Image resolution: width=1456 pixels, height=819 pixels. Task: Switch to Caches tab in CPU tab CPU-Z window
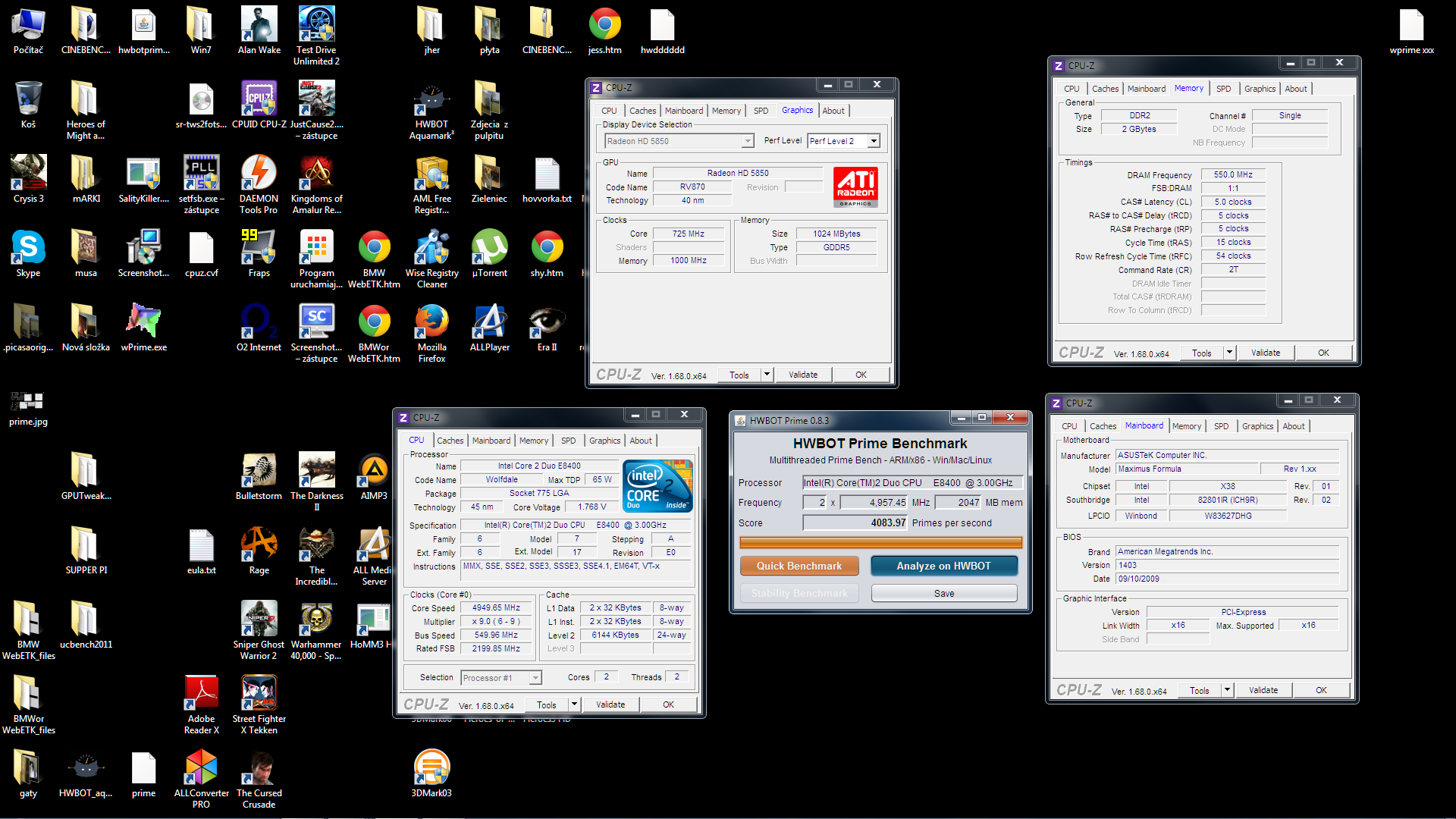pyautogui.click(x=450, y=441)
